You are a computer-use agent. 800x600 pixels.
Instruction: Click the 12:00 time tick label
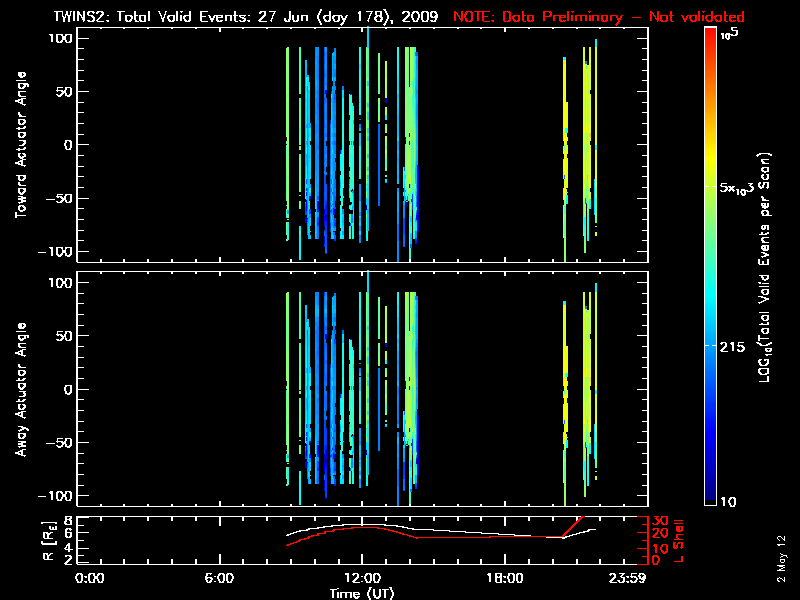[361, 579]
